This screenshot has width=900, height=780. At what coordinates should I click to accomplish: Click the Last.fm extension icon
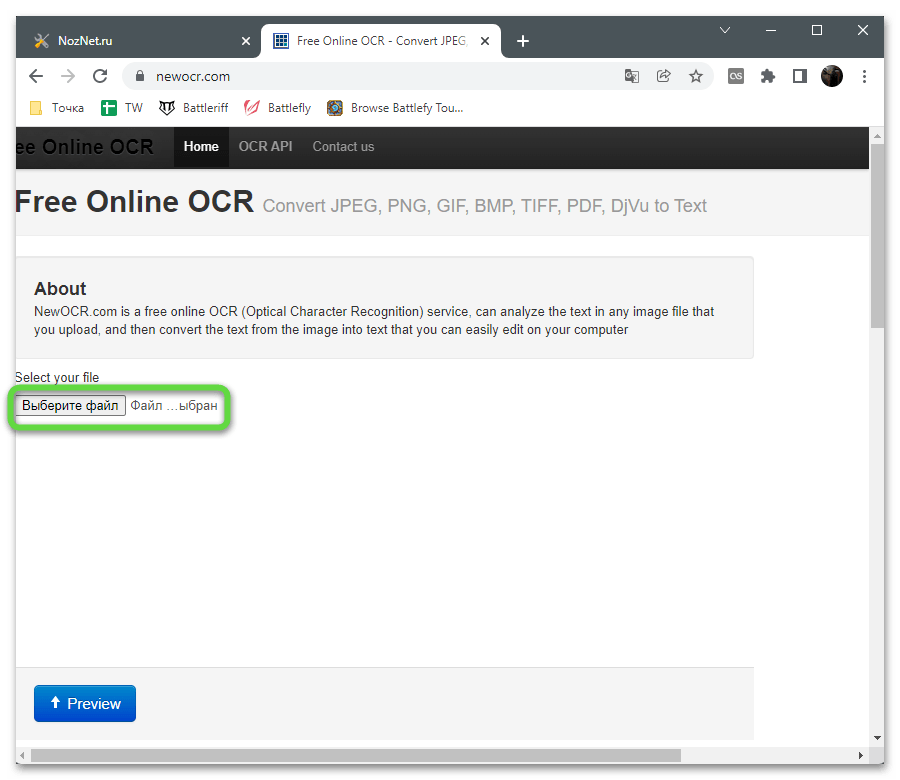pos(736,76)
